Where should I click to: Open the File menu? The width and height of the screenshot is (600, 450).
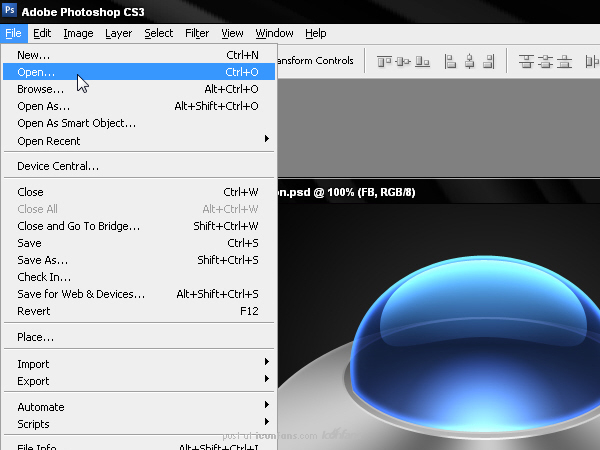pos(13,34)
